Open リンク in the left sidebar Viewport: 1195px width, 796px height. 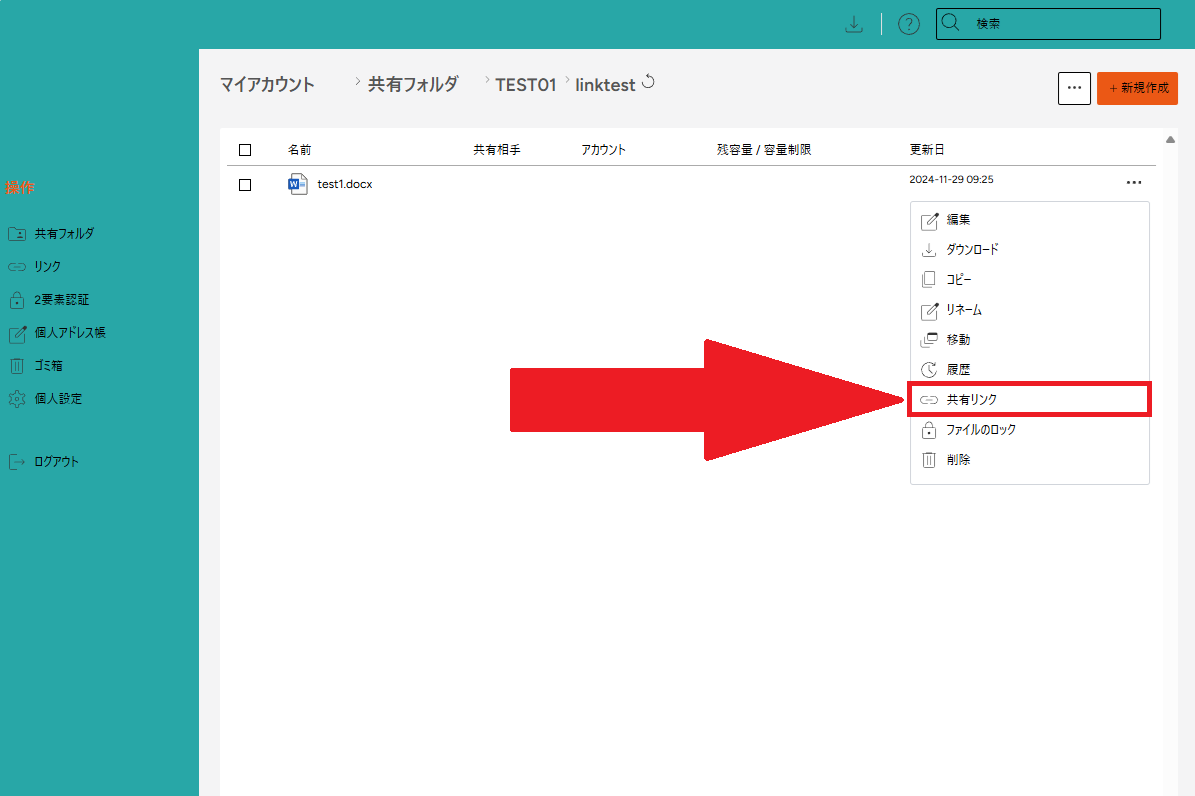(x=47, y=267)
